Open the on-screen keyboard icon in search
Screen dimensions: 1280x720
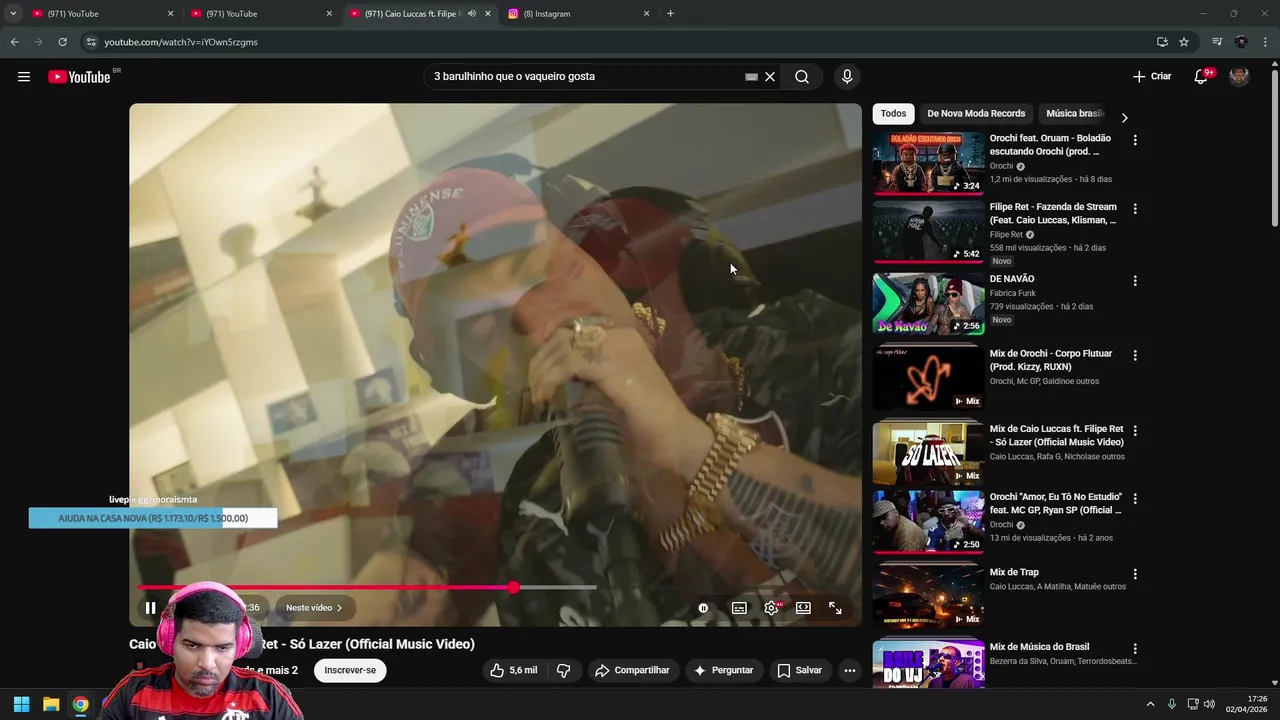[751, 77]
